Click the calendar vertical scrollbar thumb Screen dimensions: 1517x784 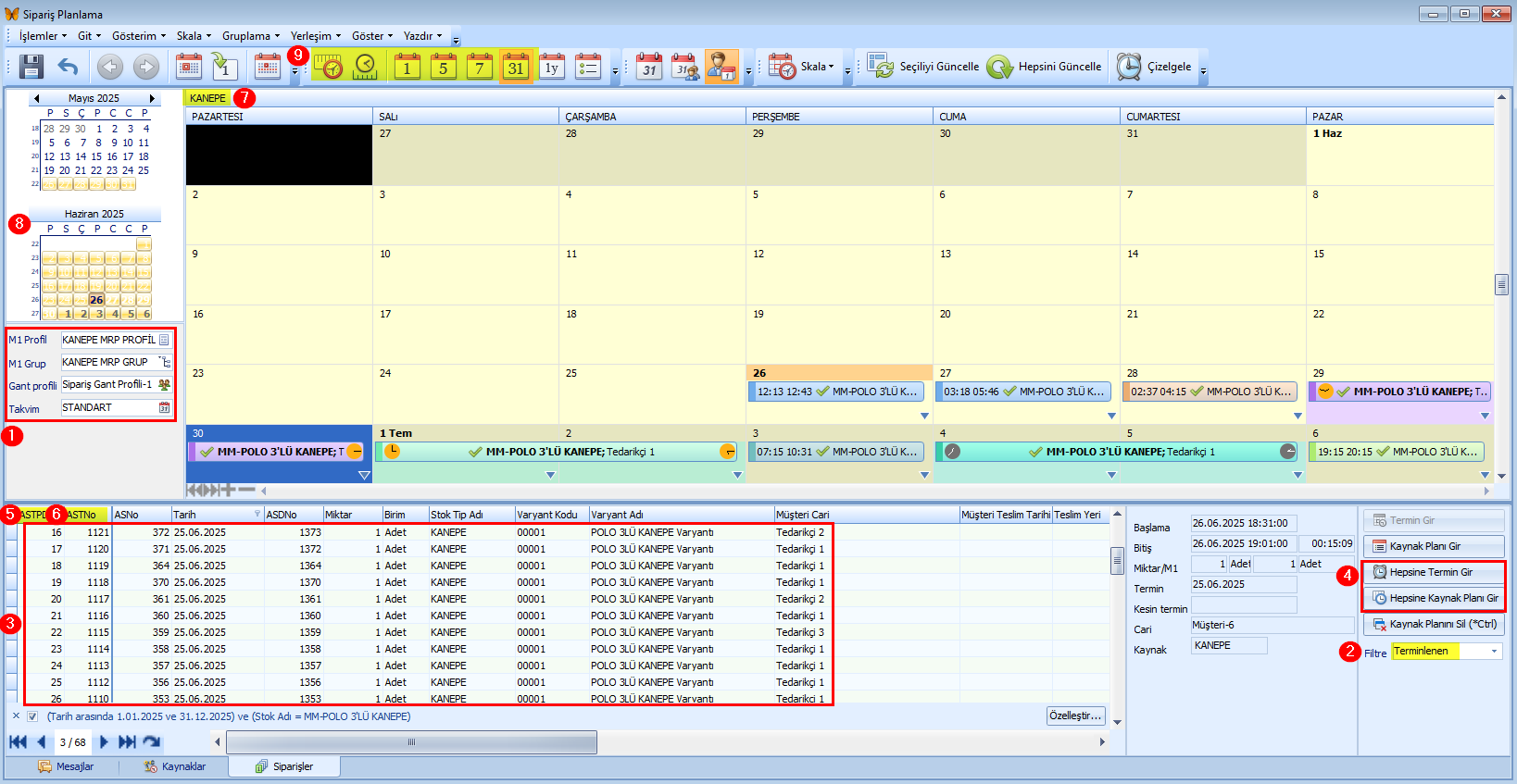1501,284
